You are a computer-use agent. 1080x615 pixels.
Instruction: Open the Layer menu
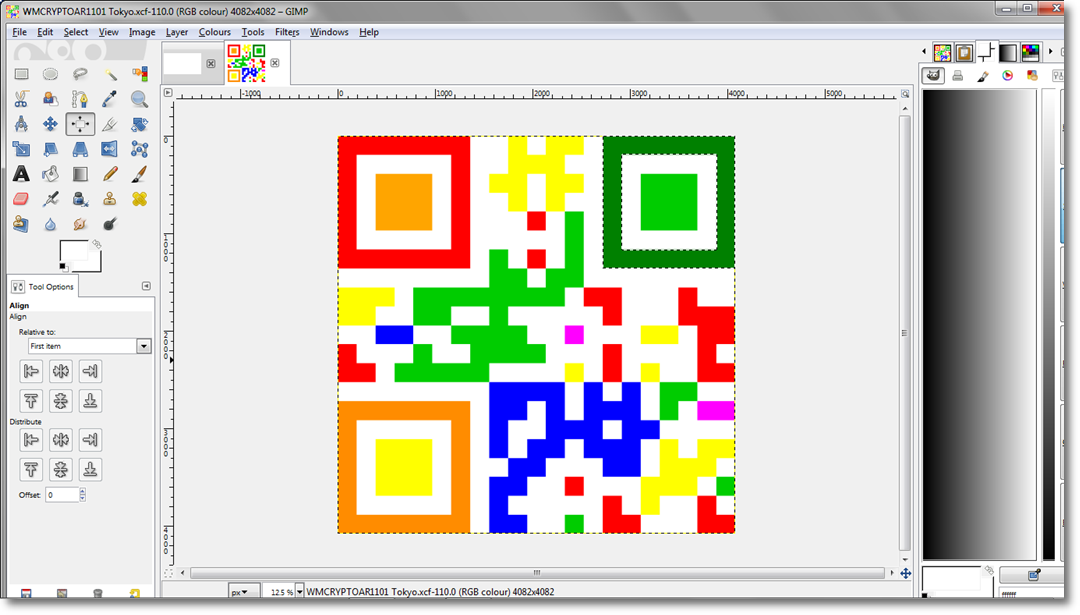click(177, 32)
